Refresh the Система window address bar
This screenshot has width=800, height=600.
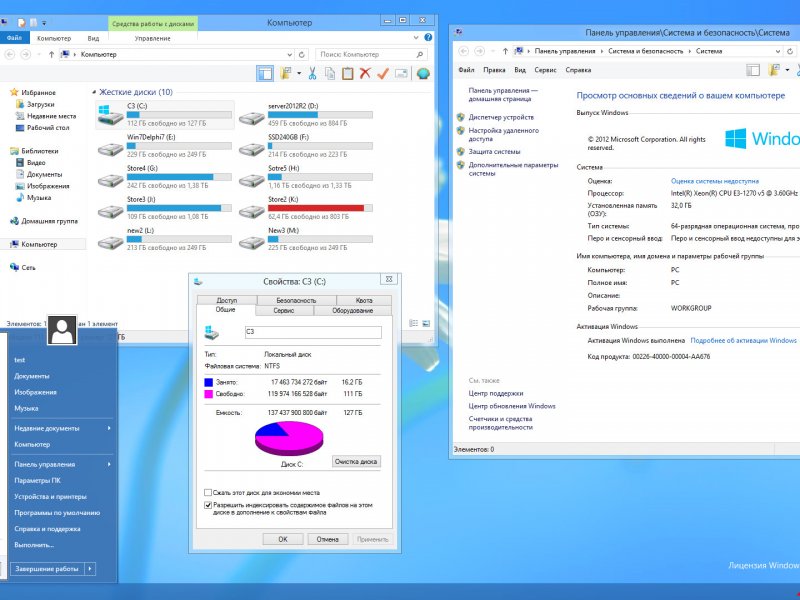tap(790, 51)
